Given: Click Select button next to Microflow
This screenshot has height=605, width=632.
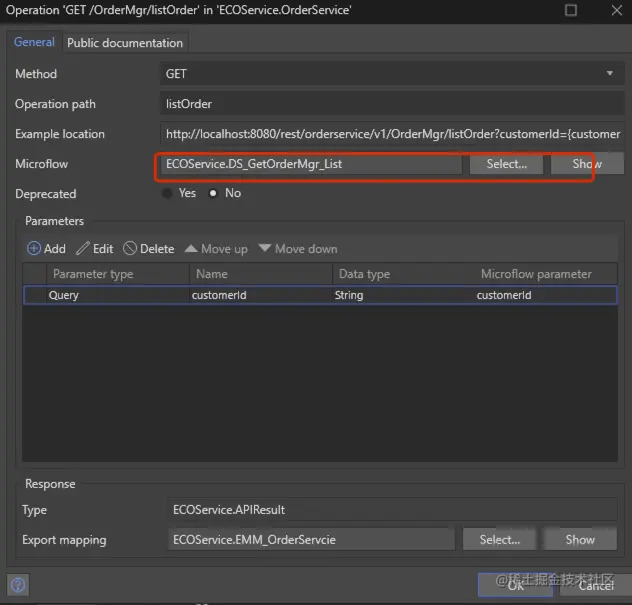Looking at the screenshot, I should coord(506,164).
